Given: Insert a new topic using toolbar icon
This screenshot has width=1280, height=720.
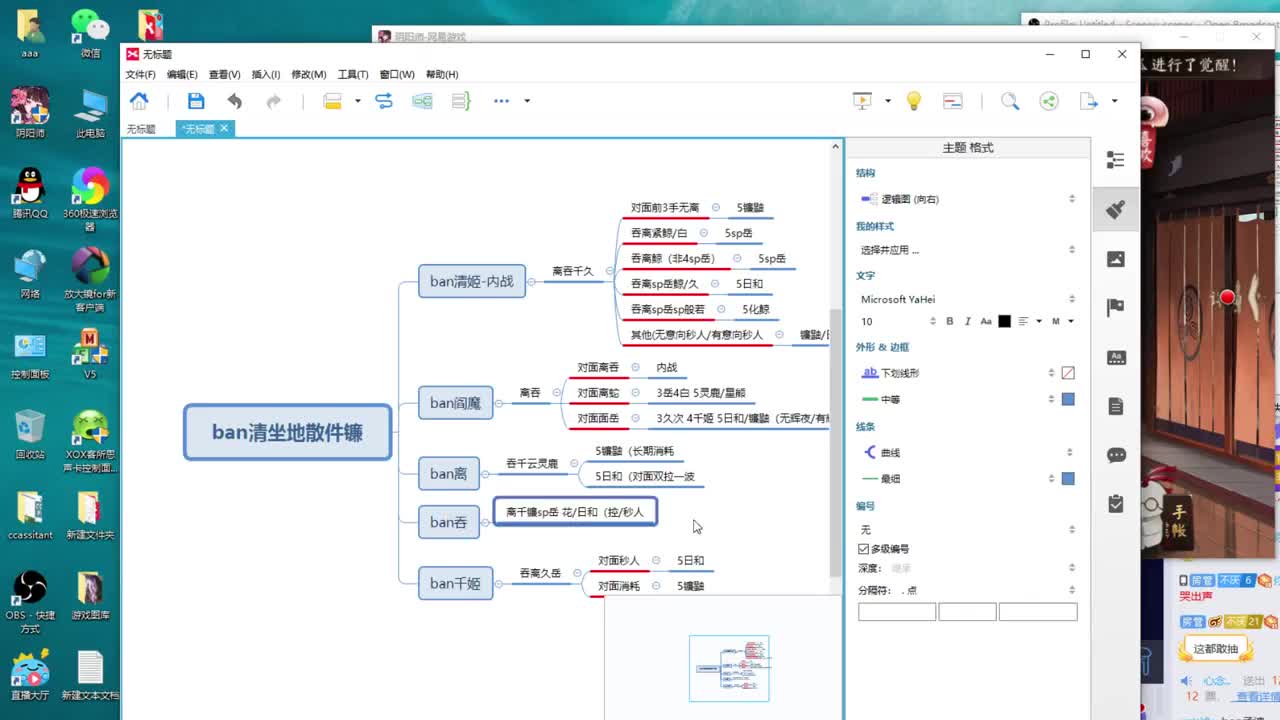Looking at the screenshot, I should click(333, 101).
